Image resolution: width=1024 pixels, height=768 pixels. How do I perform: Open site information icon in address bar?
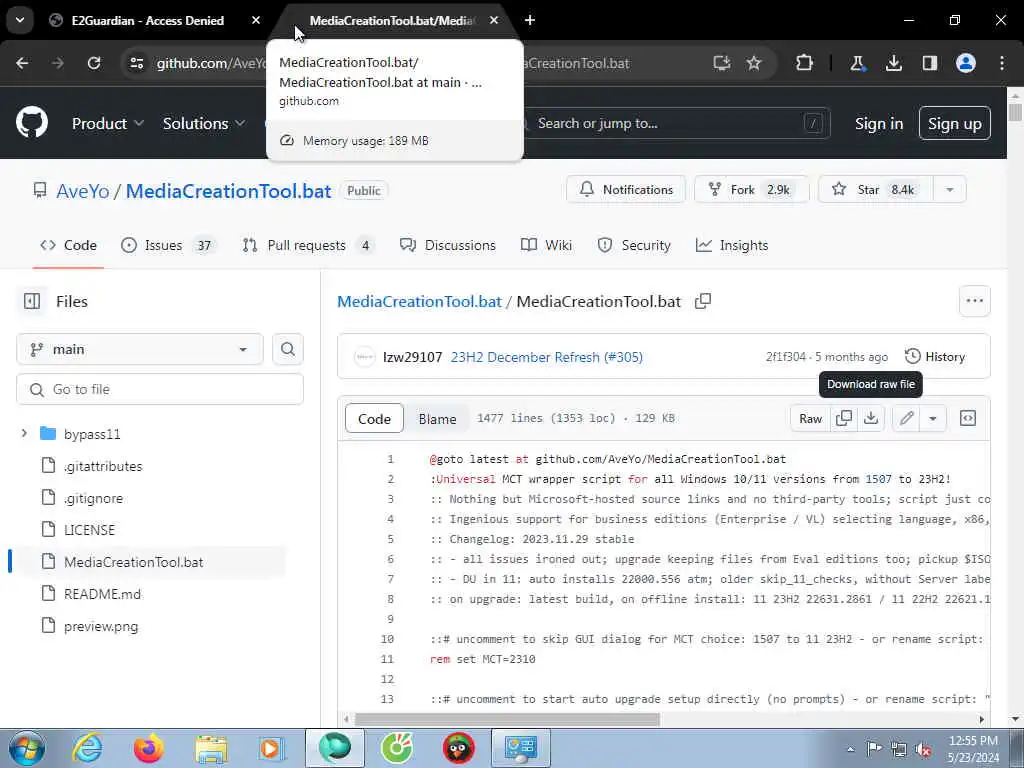[x=136, y=63]
